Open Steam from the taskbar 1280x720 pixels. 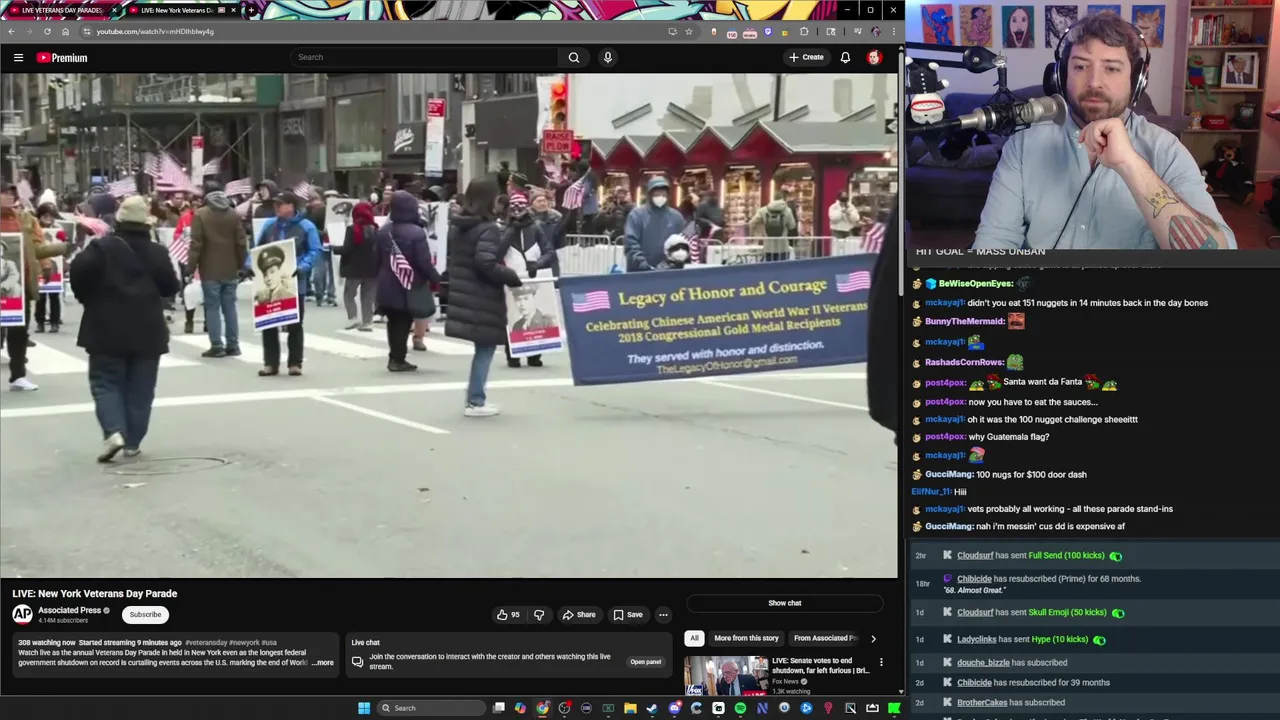pyautogui.click(x=652, y=708)
